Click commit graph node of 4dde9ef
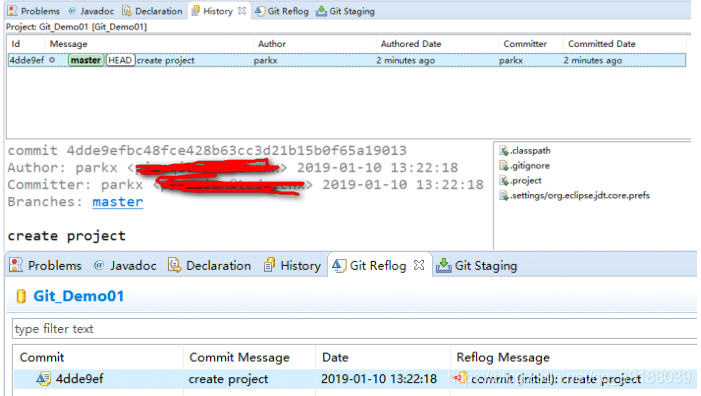 52,60
